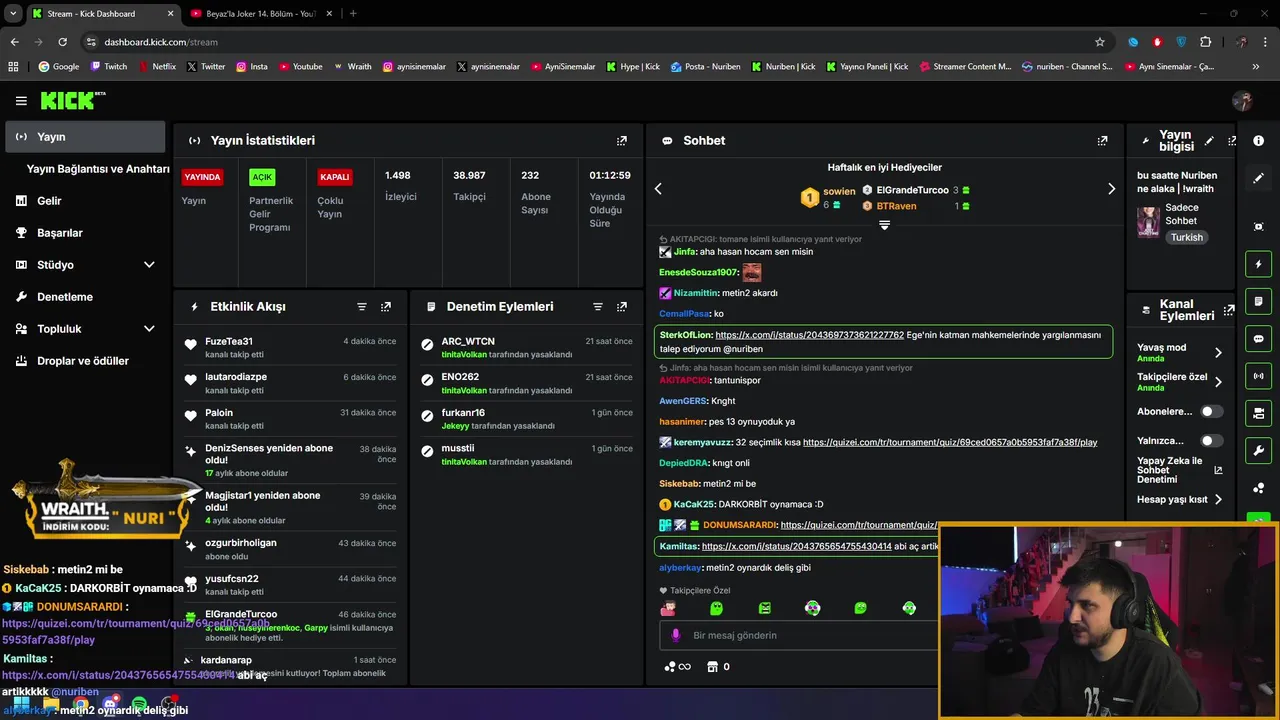Click the Sadece Sohbet category thumbnail
The width and height of the screenshot is (1280, 720).
click(x=1148, y=221)
